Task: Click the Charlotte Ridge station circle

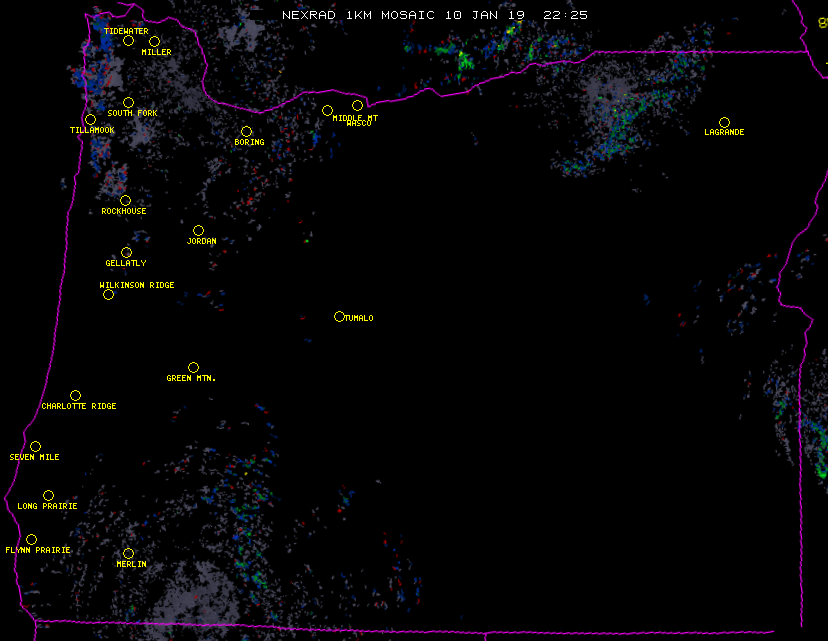Action: tap(75, 396)
